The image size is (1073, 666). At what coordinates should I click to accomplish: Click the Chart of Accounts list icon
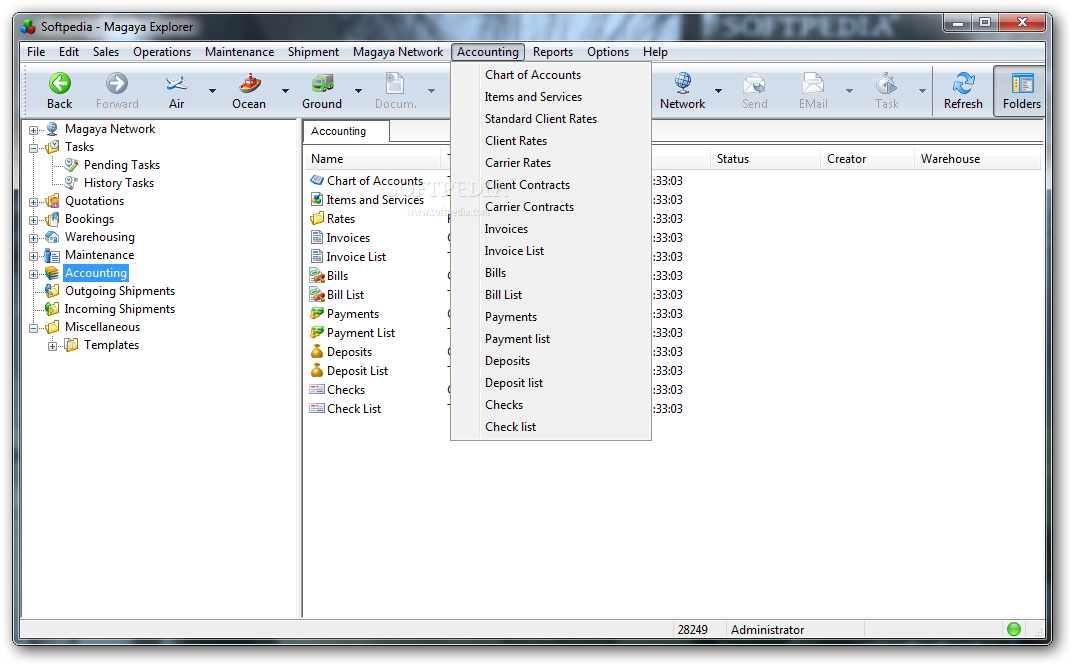pyautogui.click(x=317, y=180)
